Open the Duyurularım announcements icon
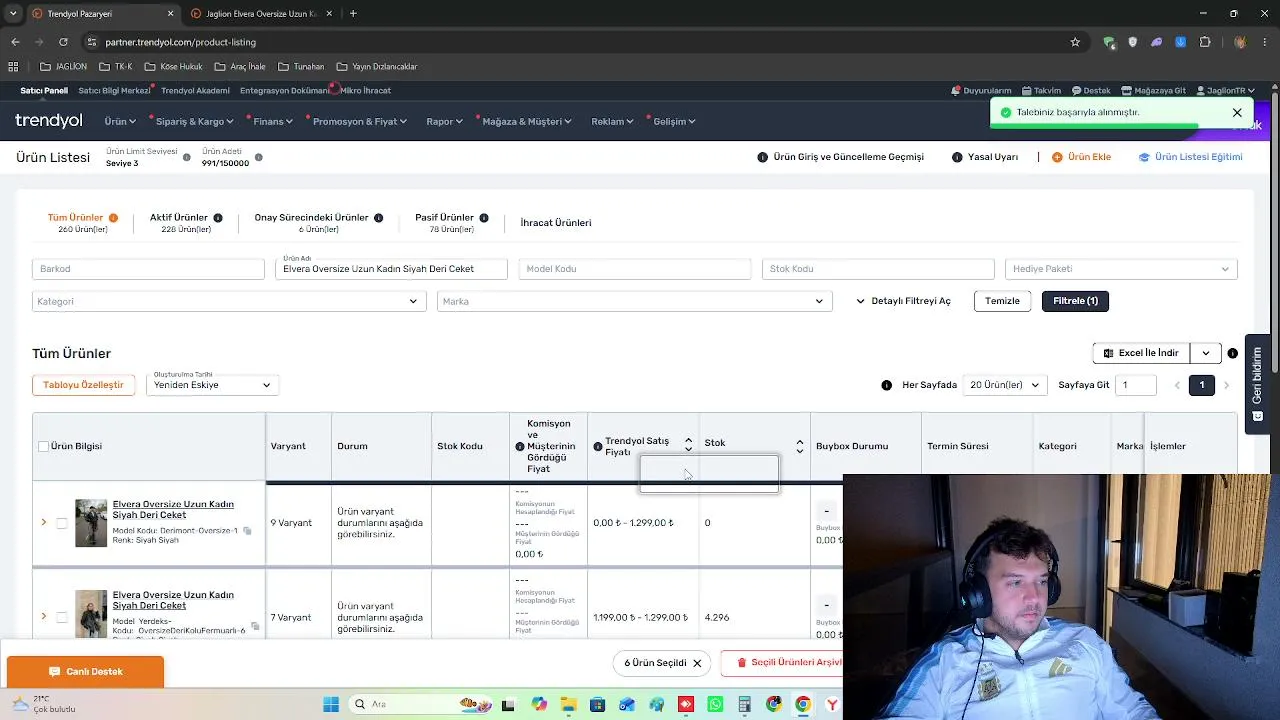The width and height of the screenshot is (1280, 720). click(956, 90)
